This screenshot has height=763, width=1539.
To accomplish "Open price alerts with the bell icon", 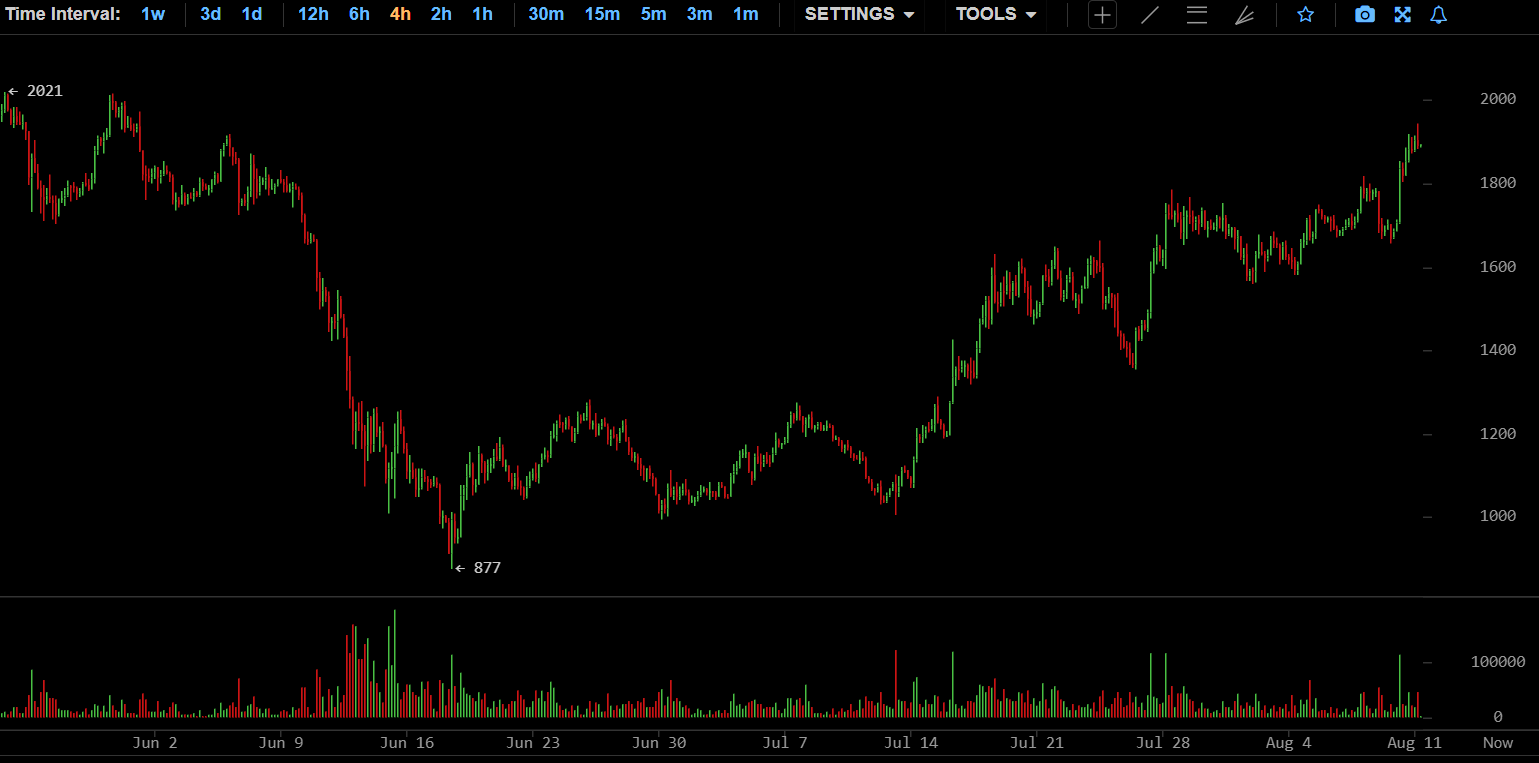I will point(1438,15).
